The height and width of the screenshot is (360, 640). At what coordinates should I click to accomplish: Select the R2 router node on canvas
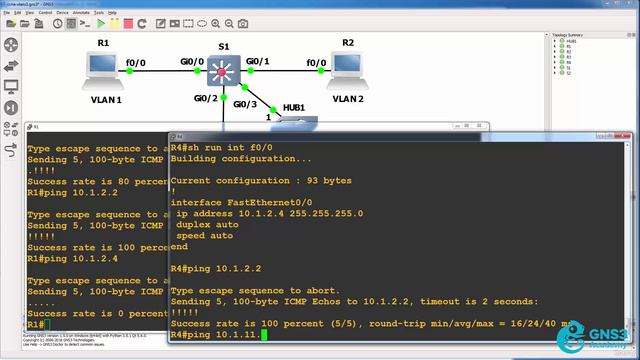coord(347,70)
